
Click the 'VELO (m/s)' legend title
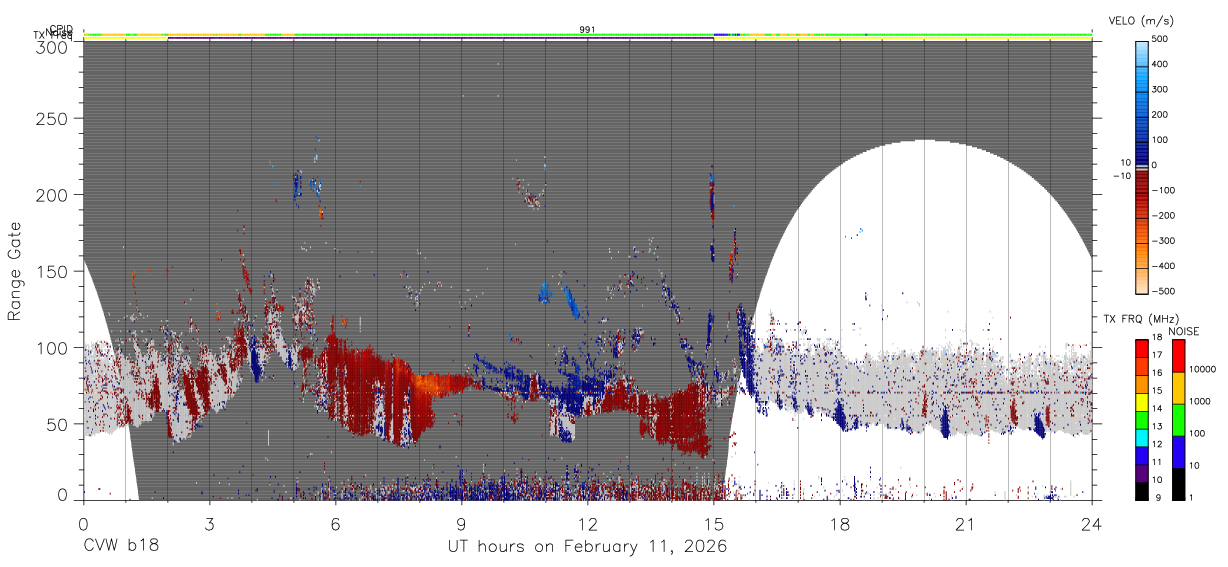pyautogui.click(x=1142, y=20)
